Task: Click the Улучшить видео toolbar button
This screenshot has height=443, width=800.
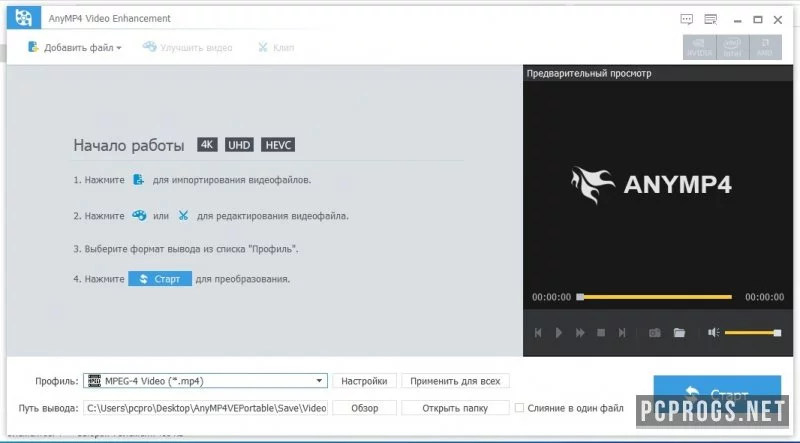Action: click(187, 47)
